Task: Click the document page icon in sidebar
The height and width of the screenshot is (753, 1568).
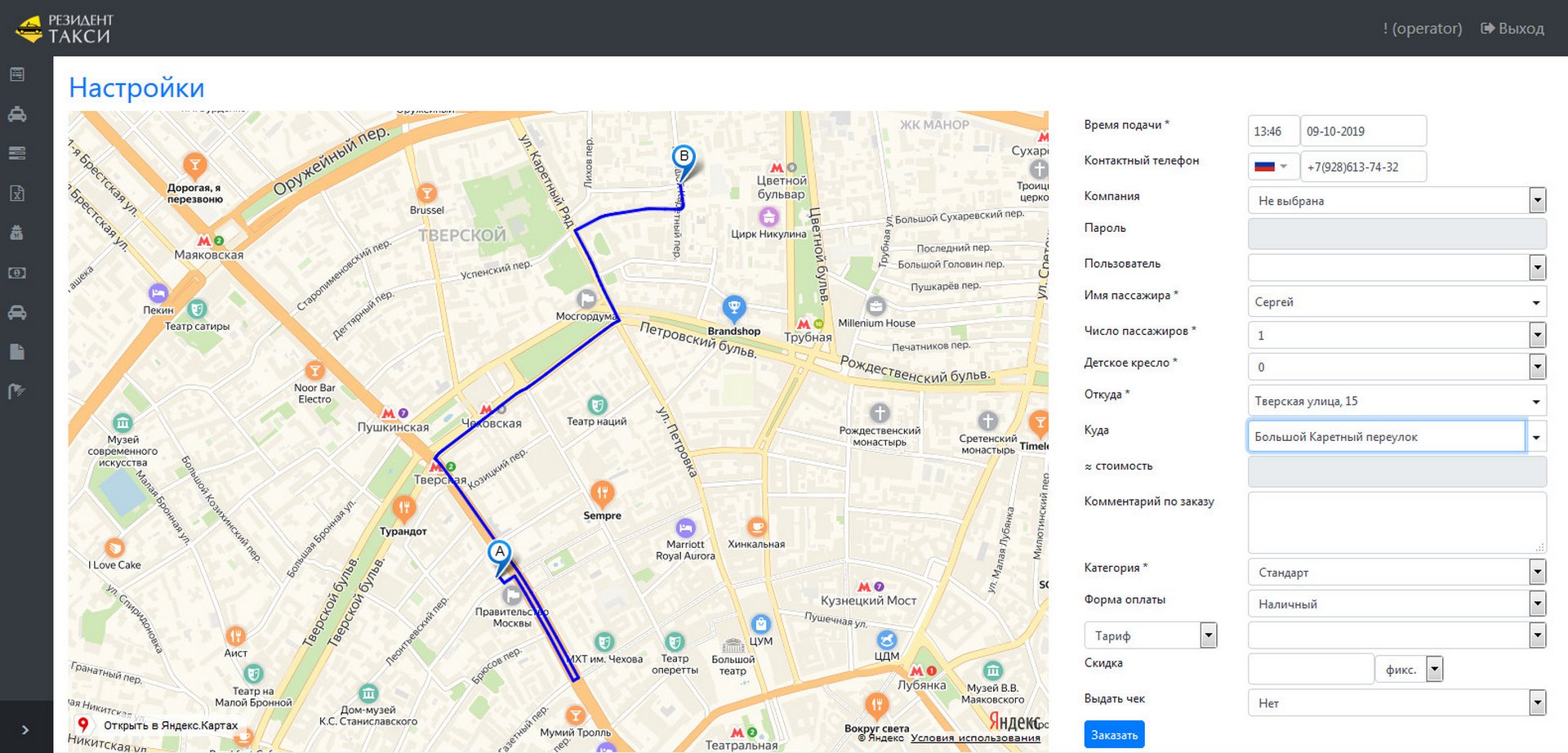Action: point(17,352)
